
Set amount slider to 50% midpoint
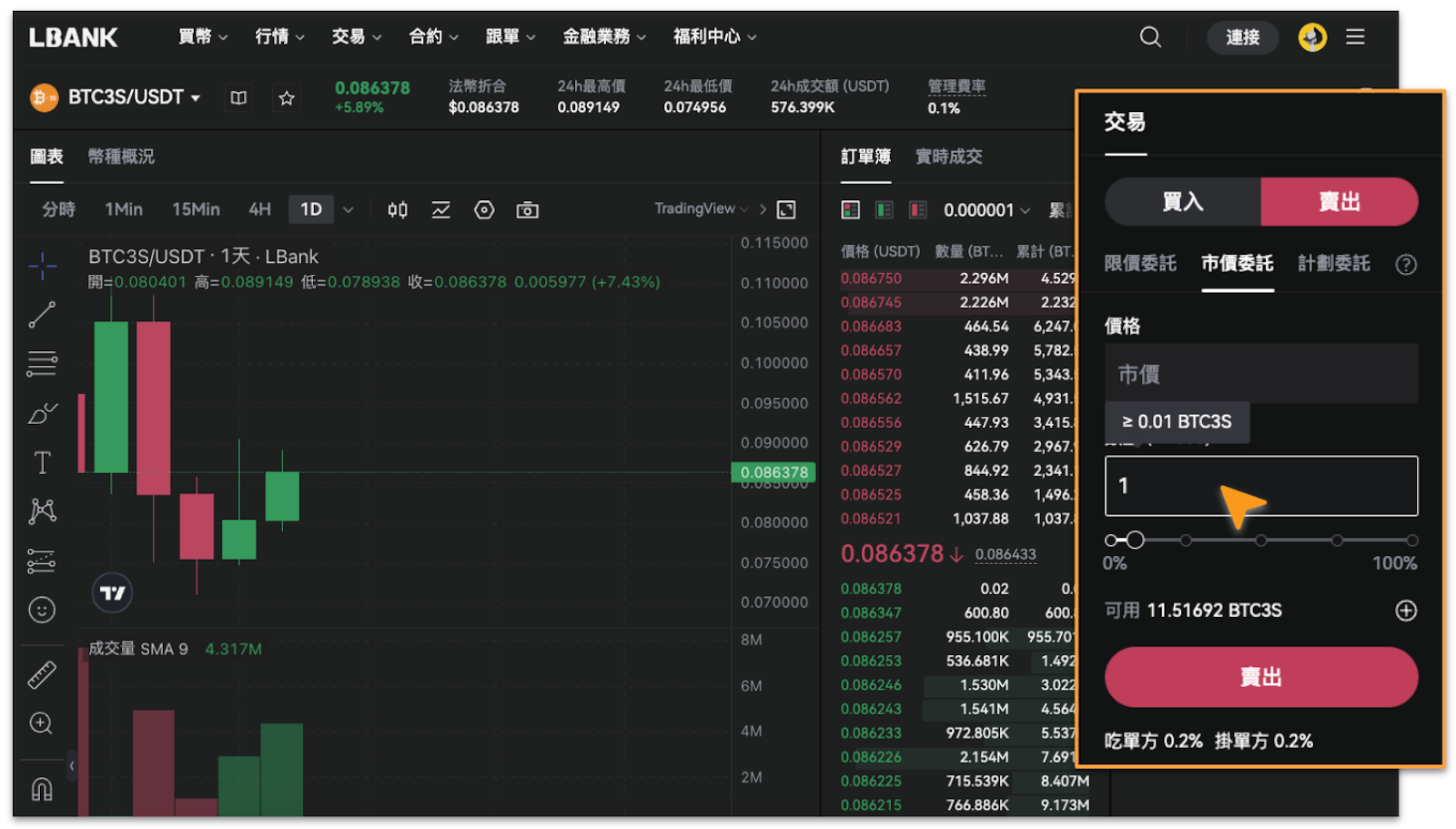[x=1261, y=541]
